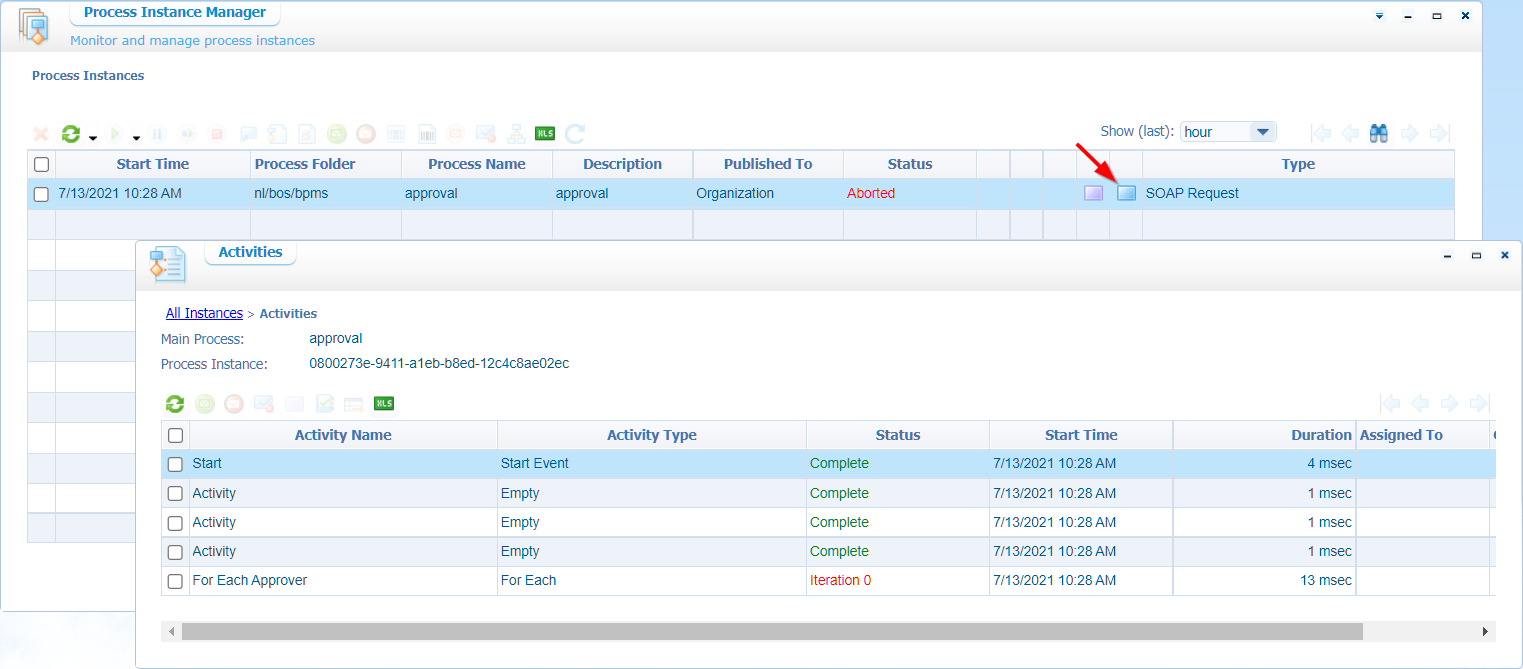
Task: Tick the checkbox for the approval process instance
Action: click(41, 194)
